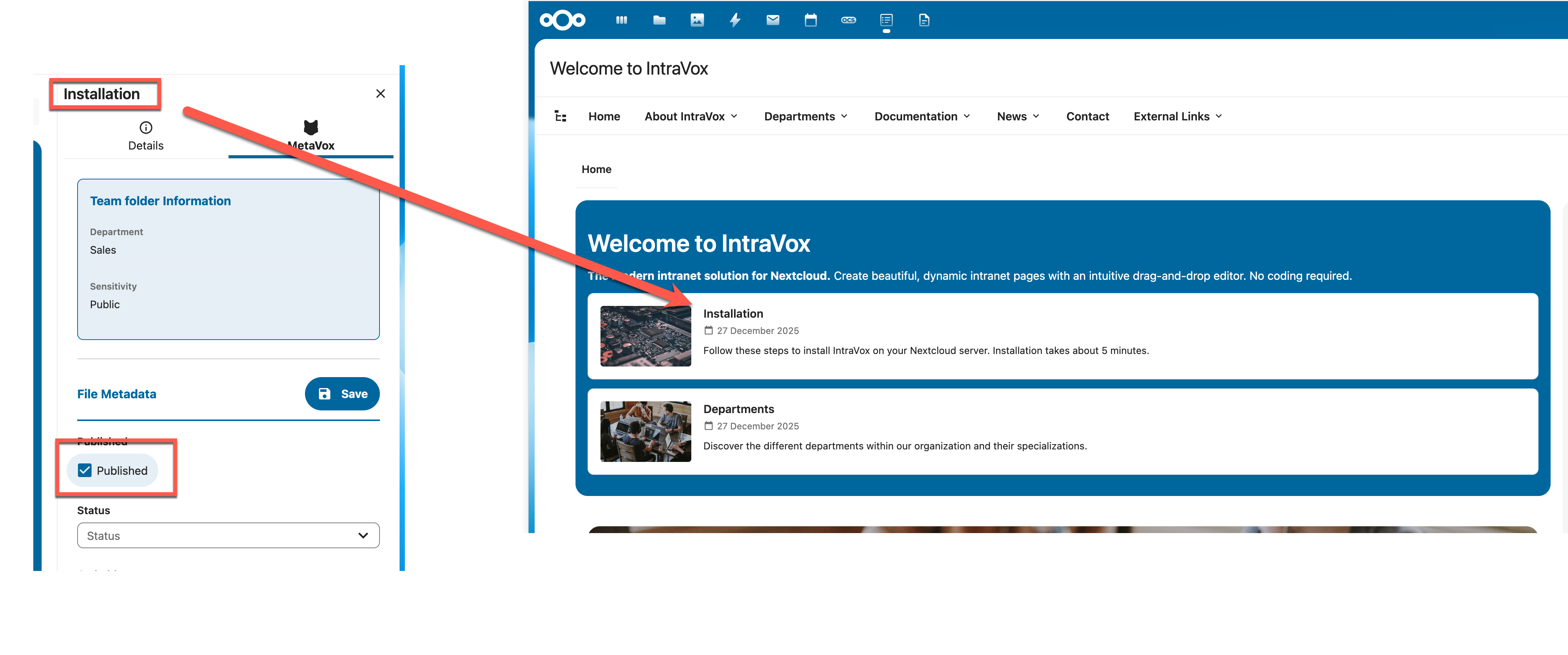This screenshot has height=655, width=1568.
Task: Click the Details info icon
Action: point(146,127)
